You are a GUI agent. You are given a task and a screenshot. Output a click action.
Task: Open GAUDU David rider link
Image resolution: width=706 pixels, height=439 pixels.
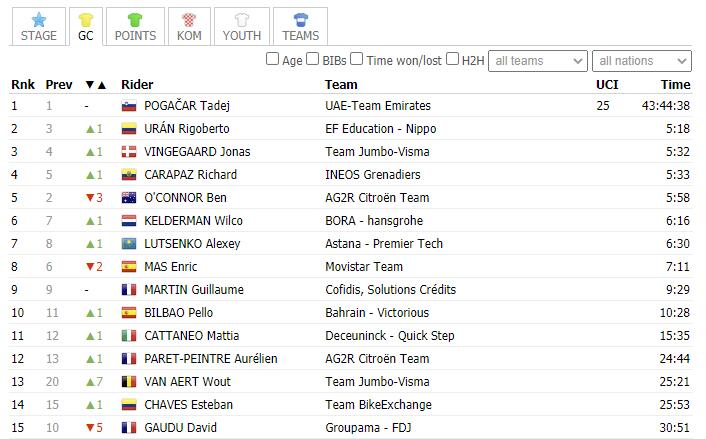pyautogui.click(x=181, y=427)
